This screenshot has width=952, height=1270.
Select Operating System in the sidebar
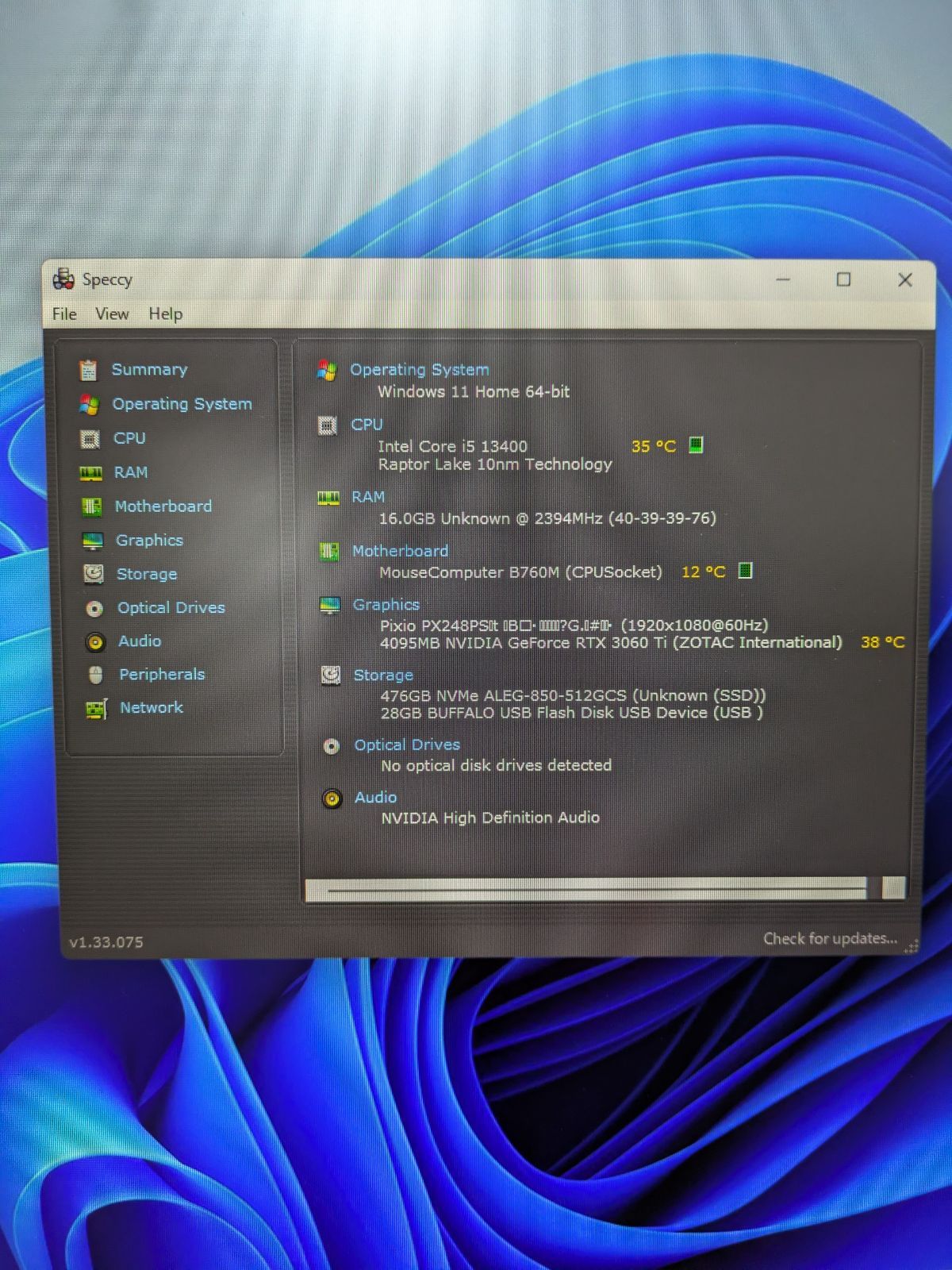[x=182, y=404]
